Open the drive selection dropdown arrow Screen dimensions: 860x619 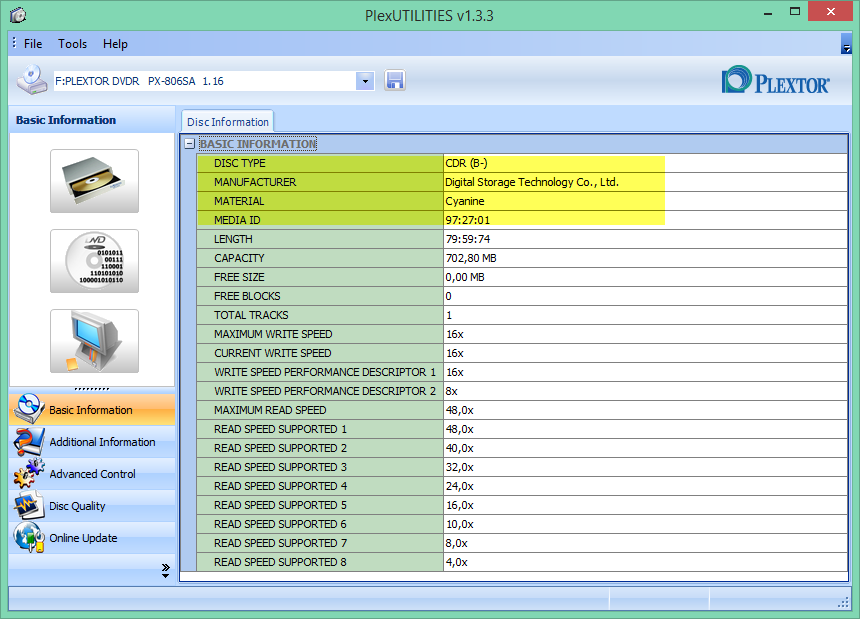click(365, 81)
